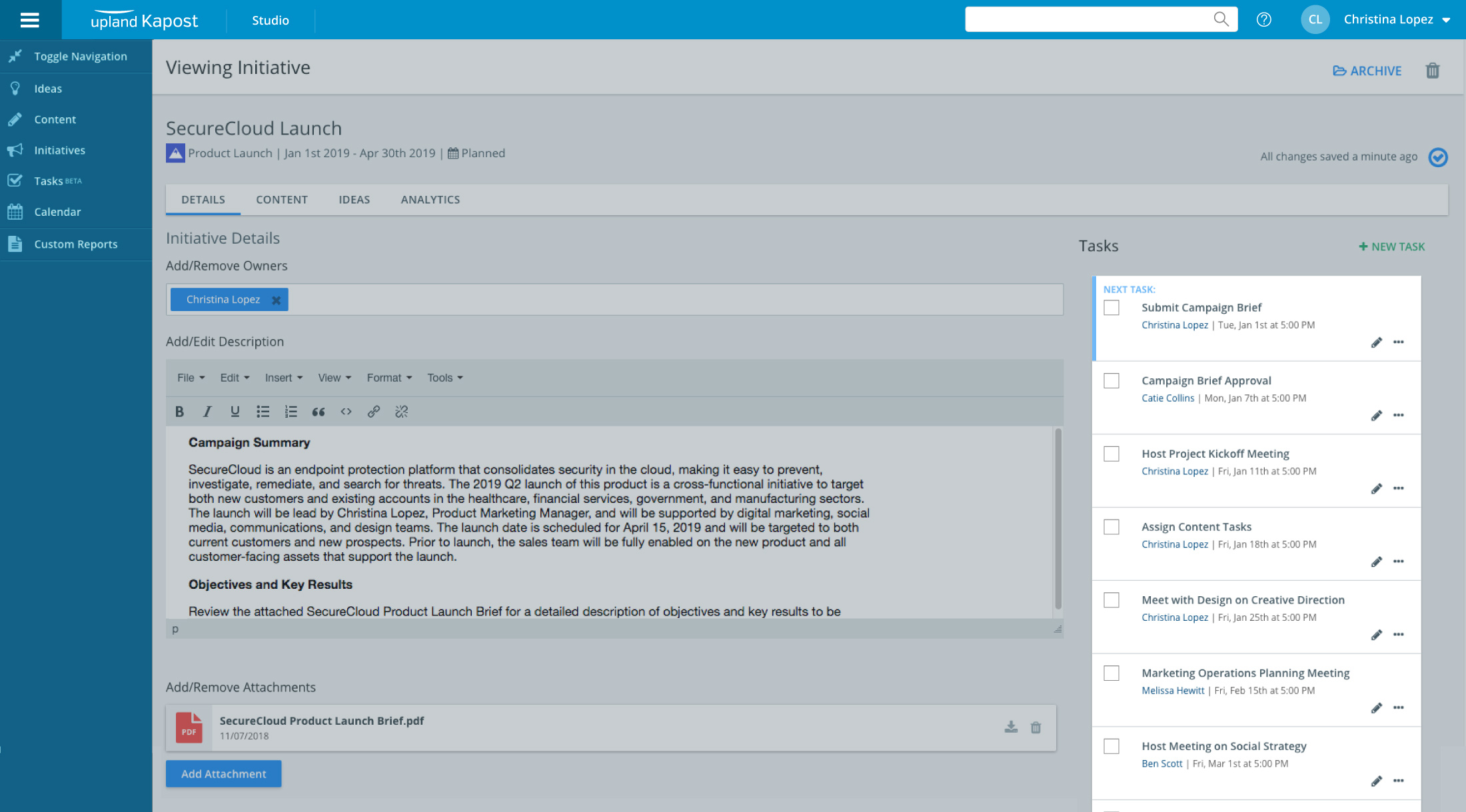
Task: Insert a numbered list
Action: (291, 412)
